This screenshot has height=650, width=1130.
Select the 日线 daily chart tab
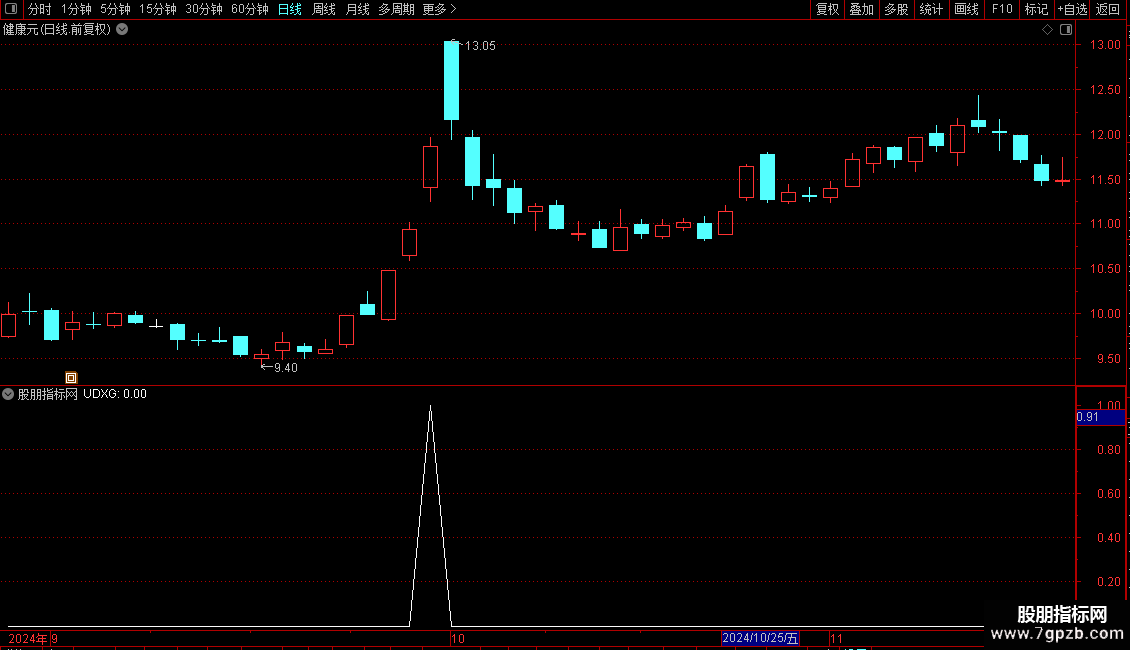click(x=290, y=9)
